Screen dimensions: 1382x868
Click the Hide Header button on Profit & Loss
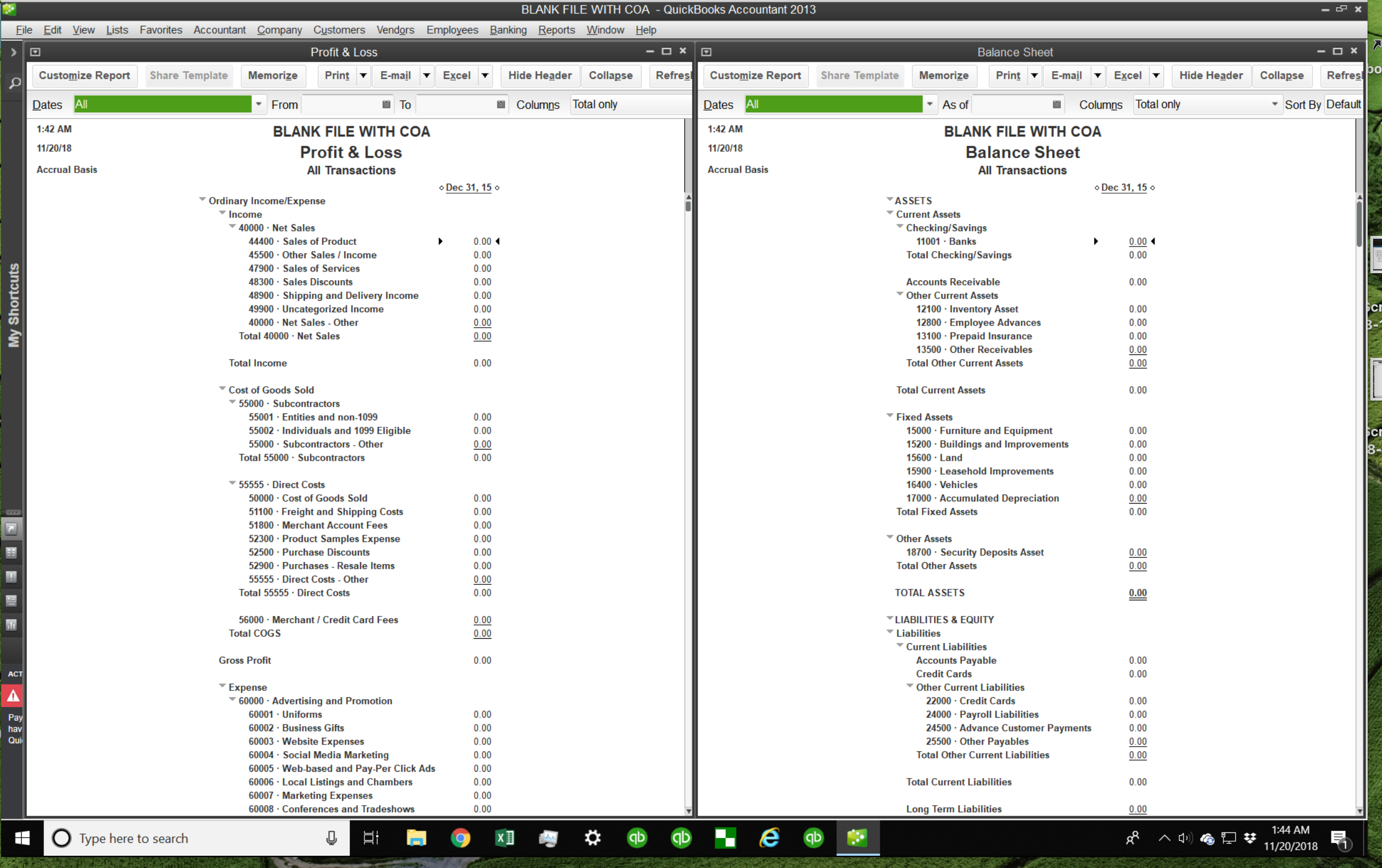pos(540,74)
